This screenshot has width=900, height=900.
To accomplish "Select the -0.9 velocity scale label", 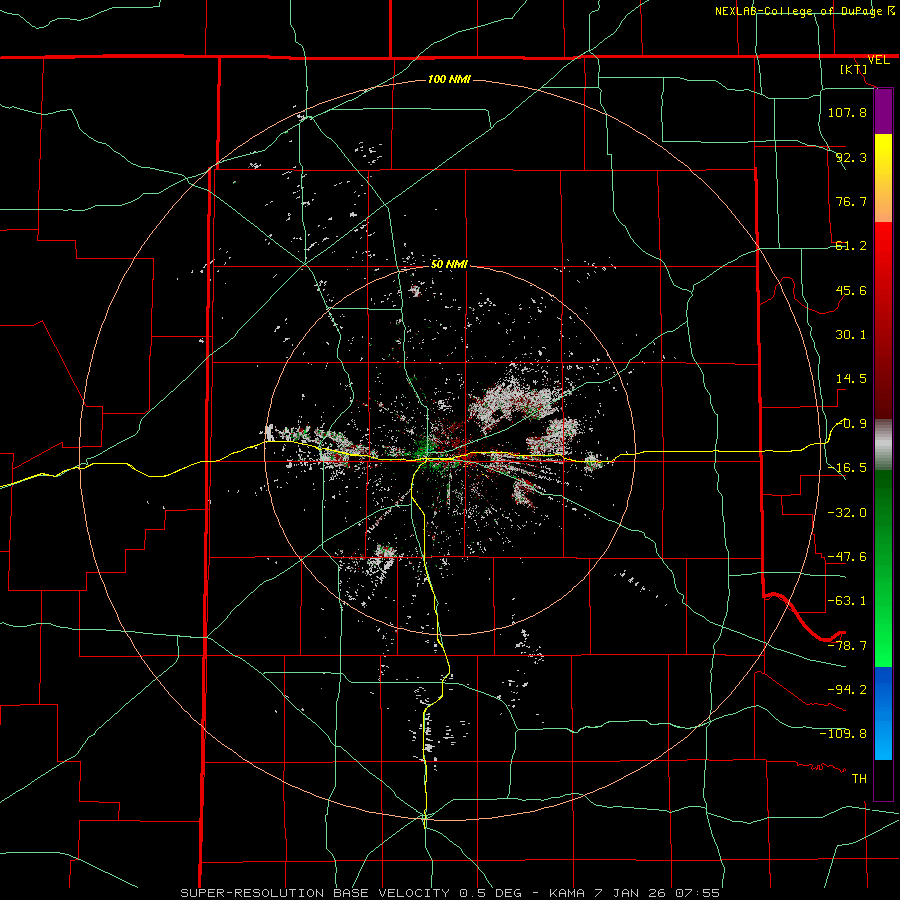I will (x=851, y=424).
